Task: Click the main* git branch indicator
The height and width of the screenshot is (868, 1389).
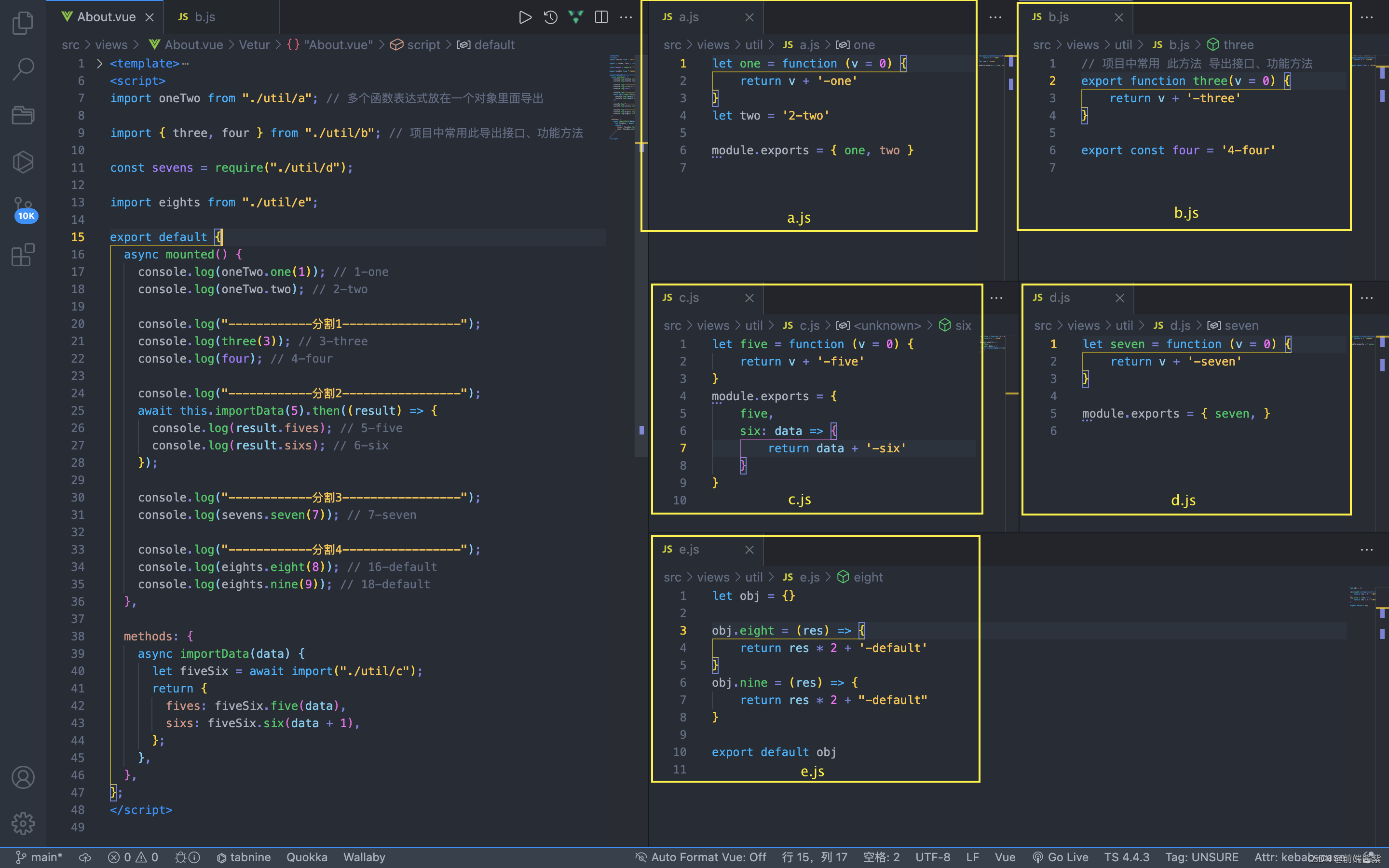Action: [39, 857]
